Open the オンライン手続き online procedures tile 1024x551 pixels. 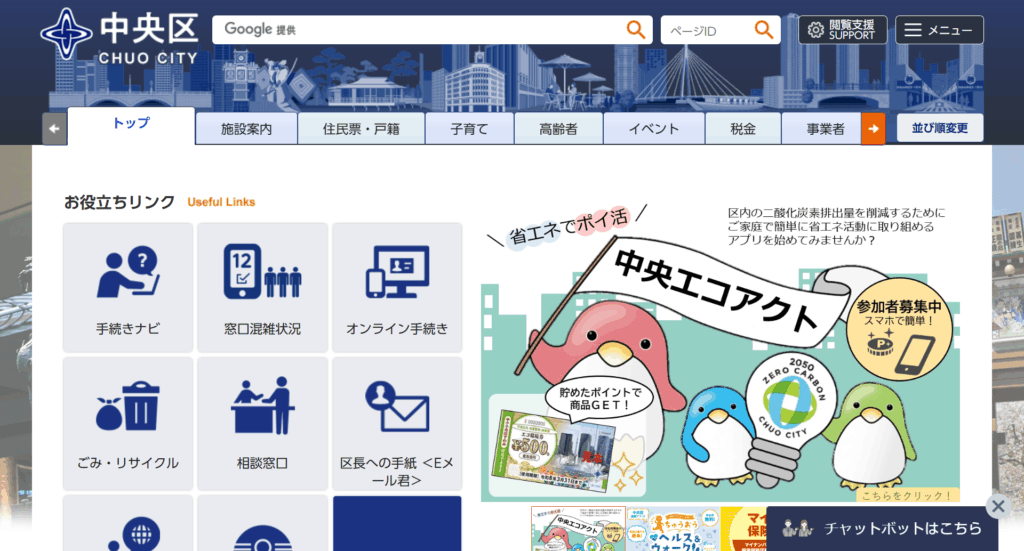[x=397, y=287]
